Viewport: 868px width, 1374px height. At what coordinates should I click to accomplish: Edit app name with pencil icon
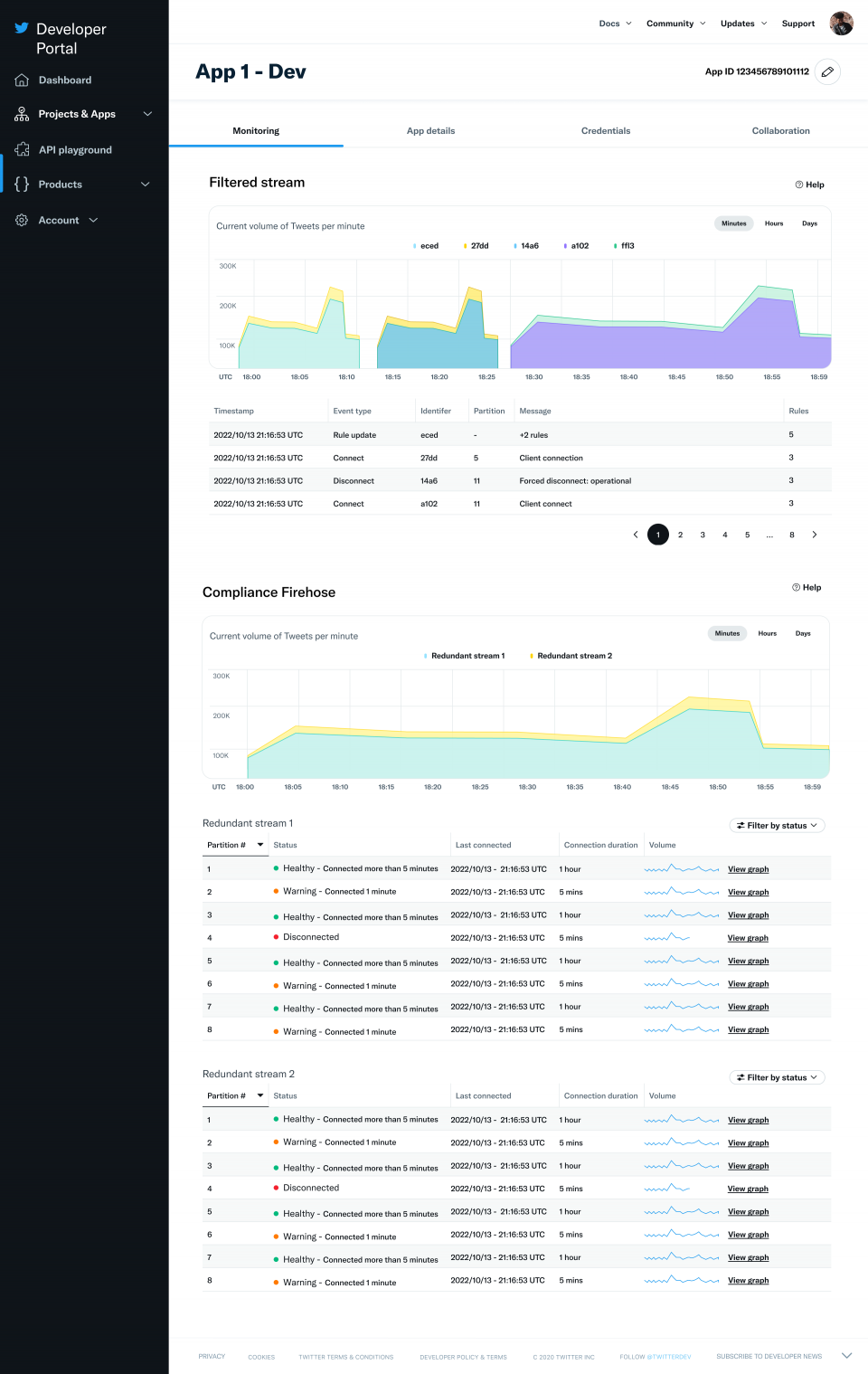[x=827, y=71]
